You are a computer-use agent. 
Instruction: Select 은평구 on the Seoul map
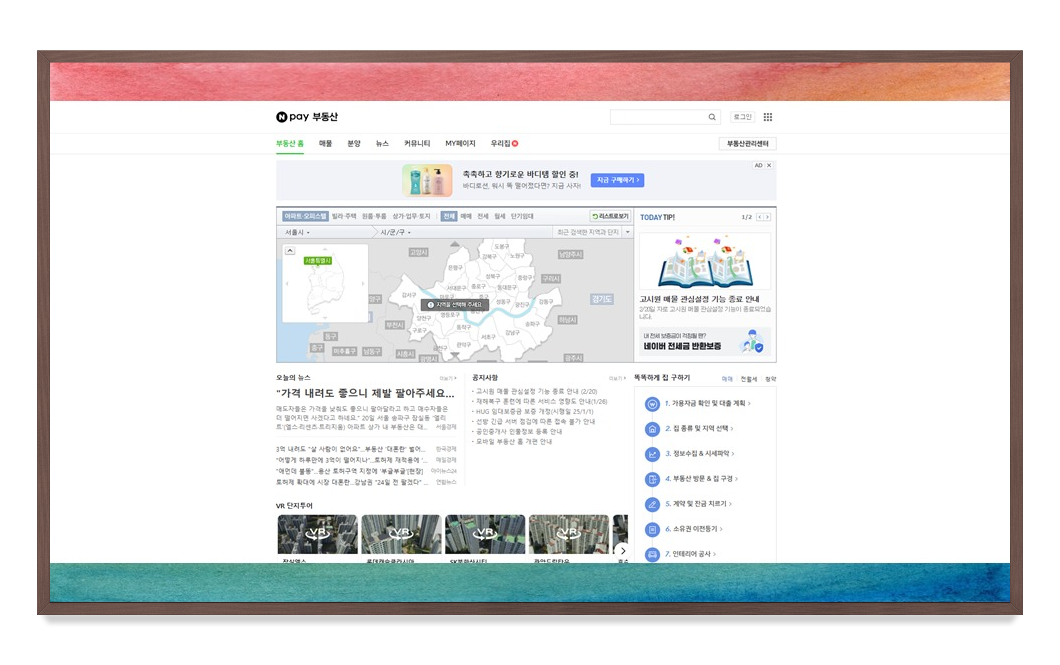(x=455, y=268)
